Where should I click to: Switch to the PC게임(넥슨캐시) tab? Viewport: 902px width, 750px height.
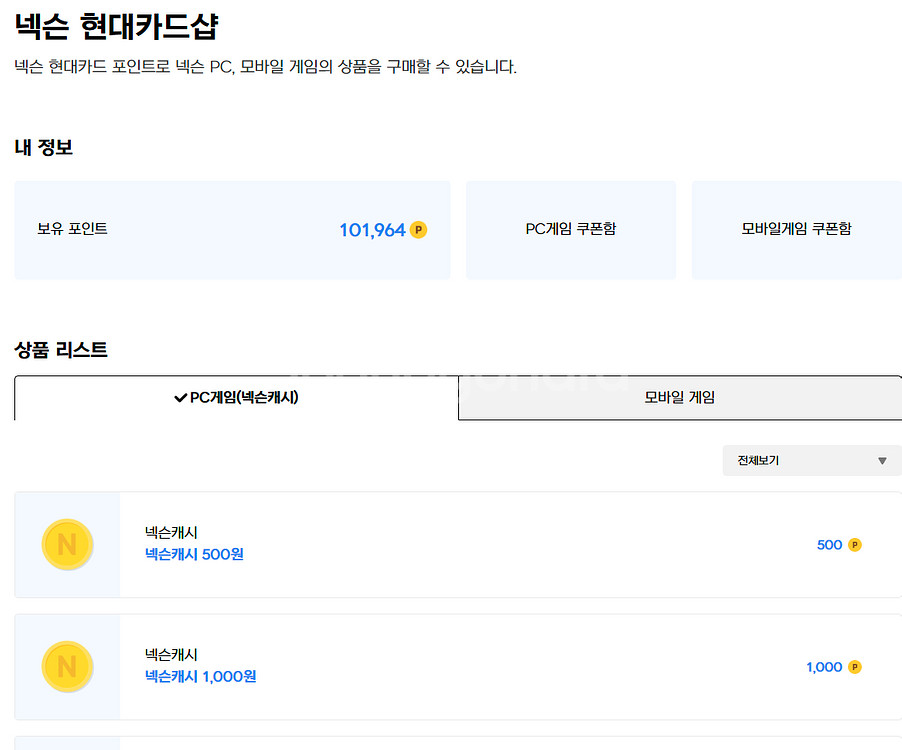(x=236, y=397)
